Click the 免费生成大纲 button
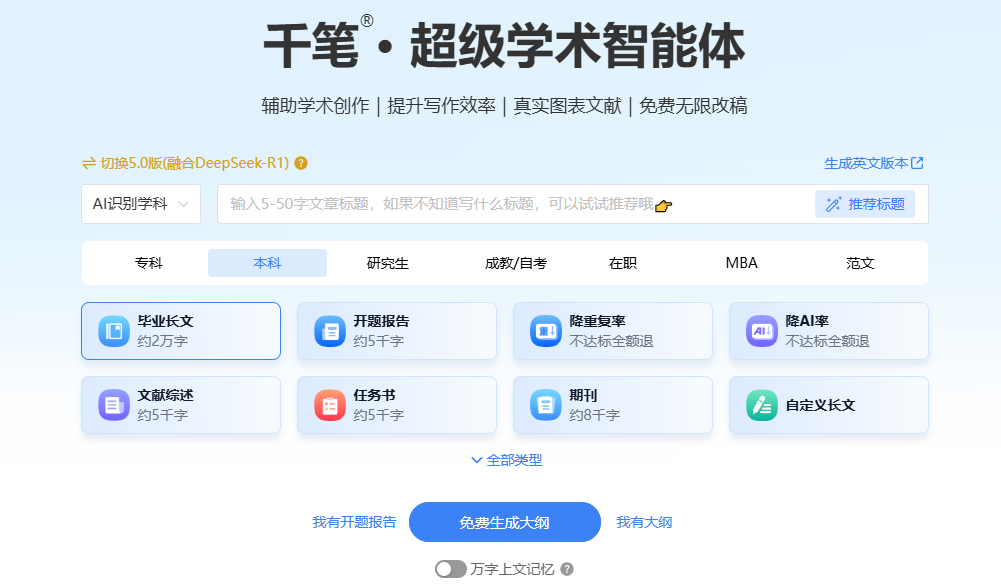Image resolution: width=1001 pixels, height=586 pixels. click(x=504, y=522)
